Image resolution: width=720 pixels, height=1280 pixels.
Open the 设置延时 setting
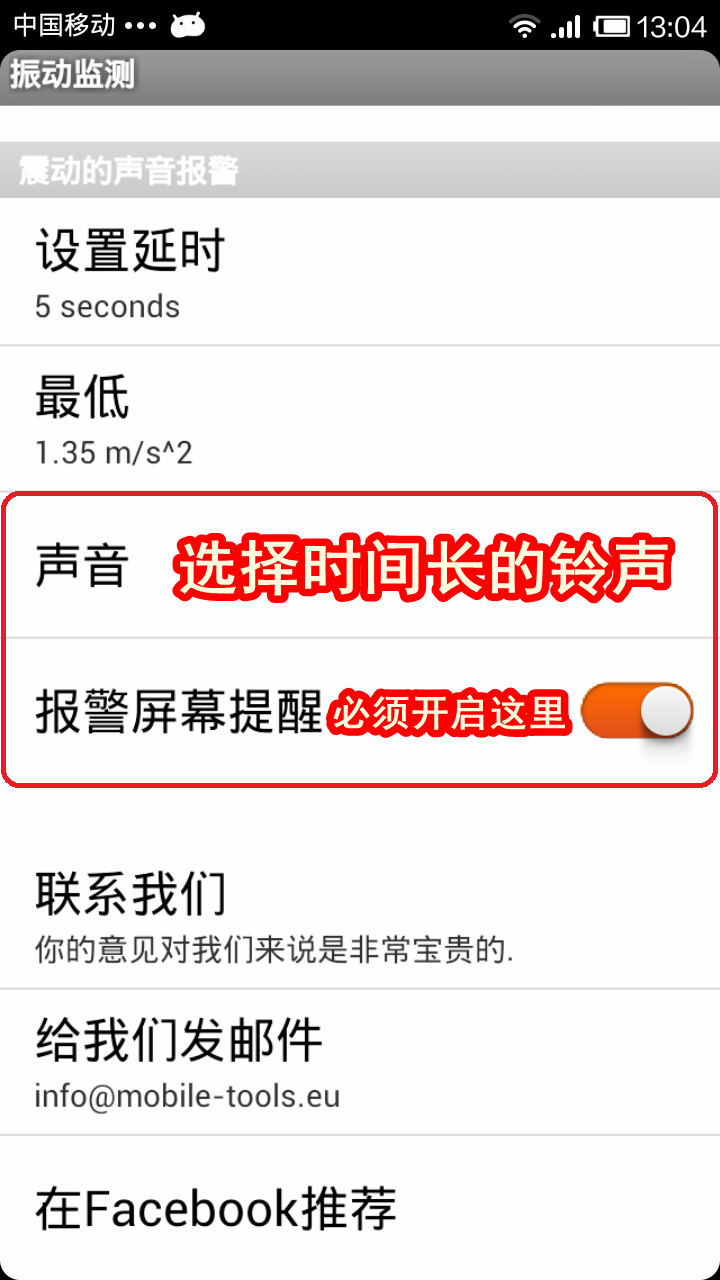coord(360,272)
